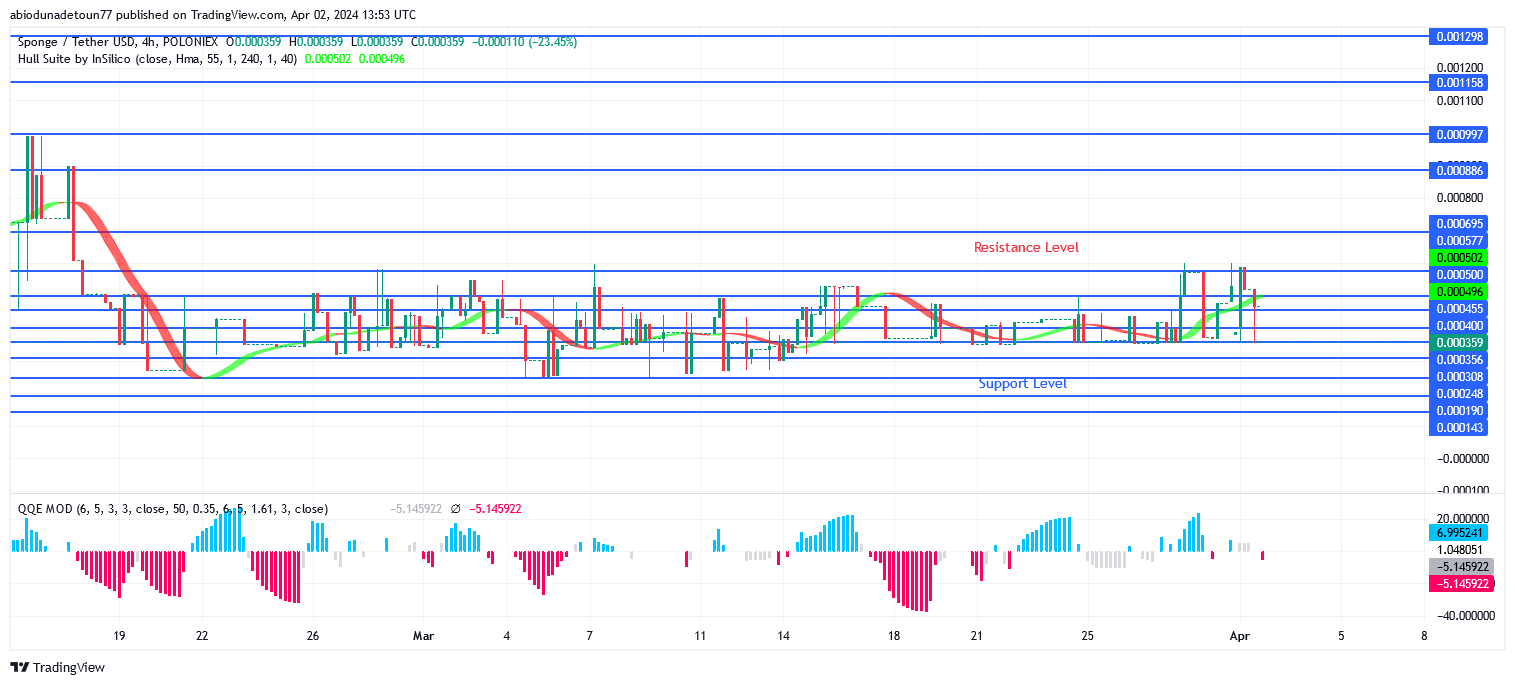Click the ∅ symbol in QQE MOD legend
This screenshot has width=1515, height=685.
pos(456,509)
